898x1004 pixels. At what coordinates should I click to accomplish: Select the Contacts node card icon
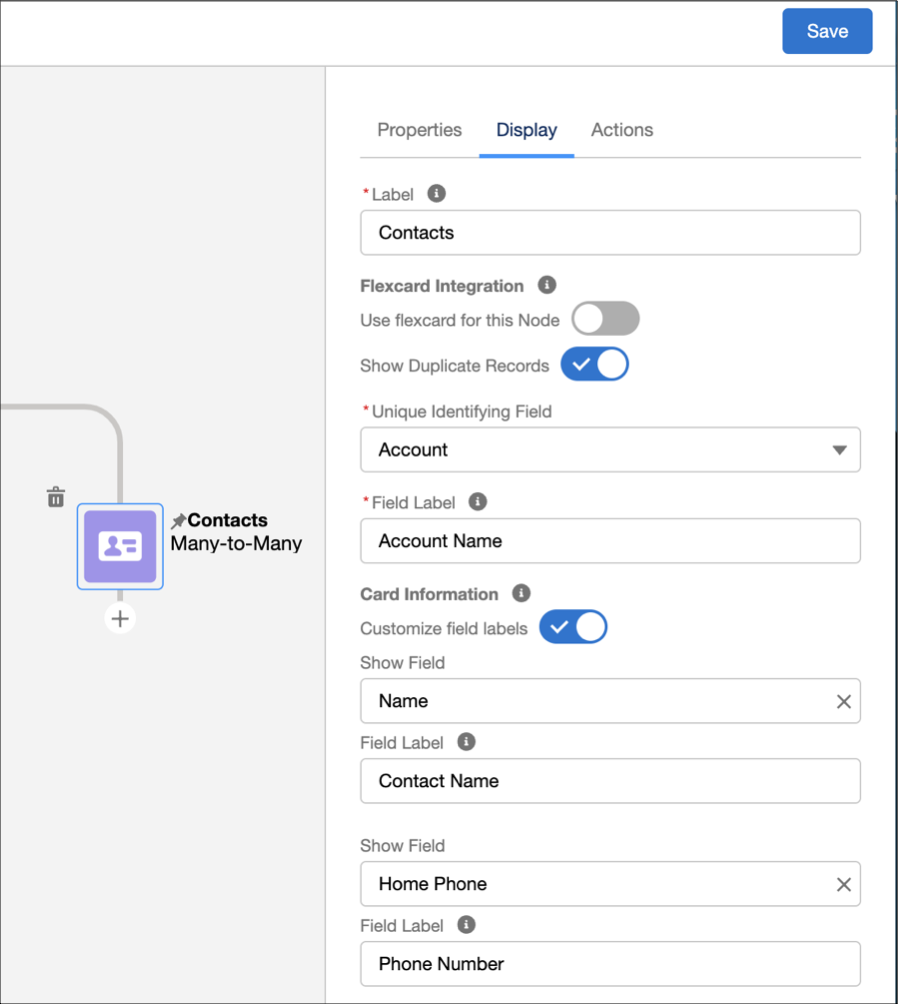tap(120, 547)
